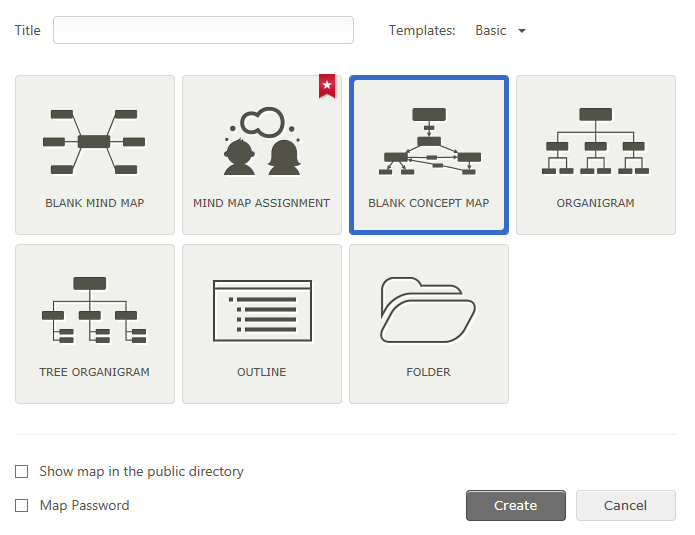Choose the Tree Organigram icon

[94, 310]
